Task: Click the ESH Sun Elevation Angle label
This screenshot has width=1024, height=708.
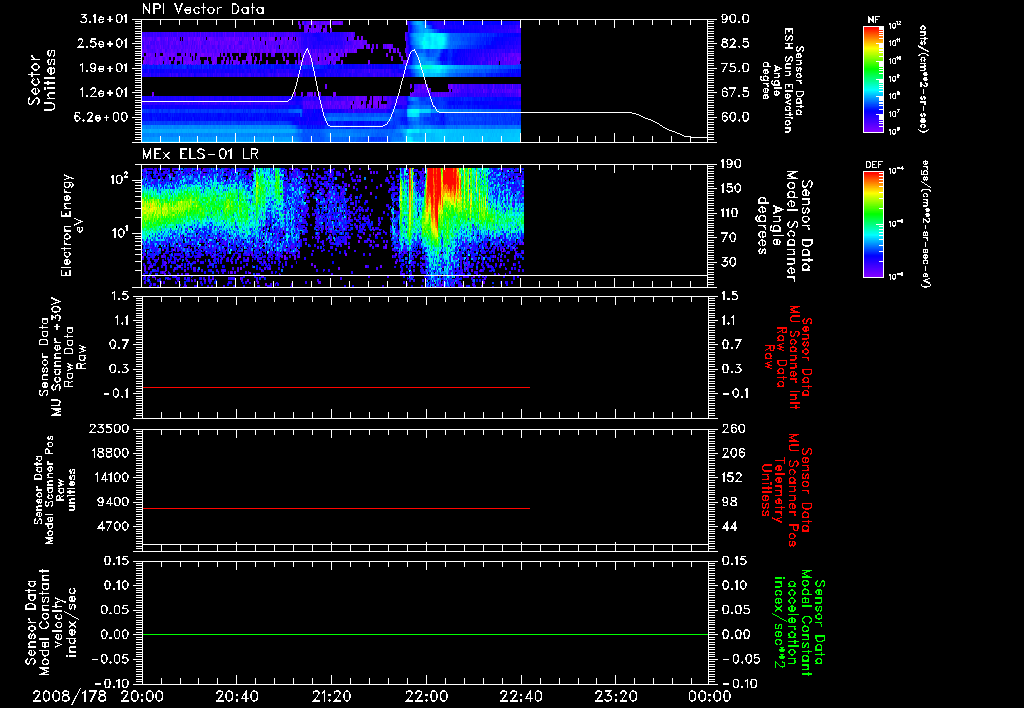Action: 782,80
